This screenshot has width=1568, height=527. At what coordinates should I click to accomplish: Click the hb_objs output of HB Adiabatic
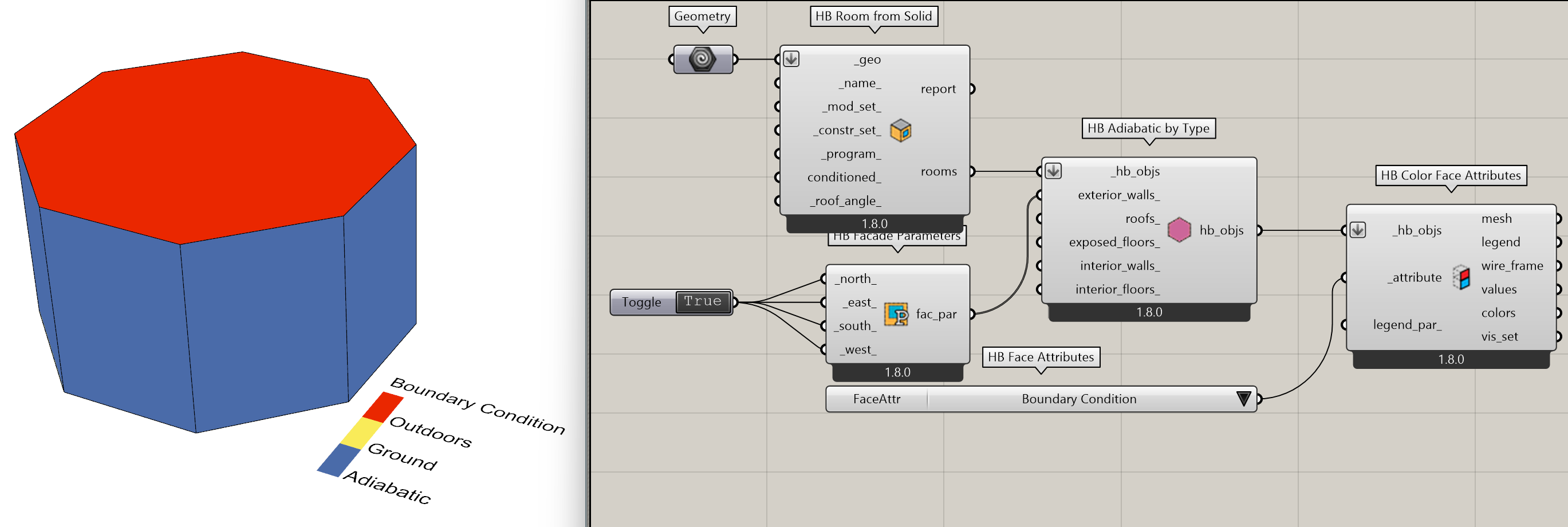(x=1221, y=230)
